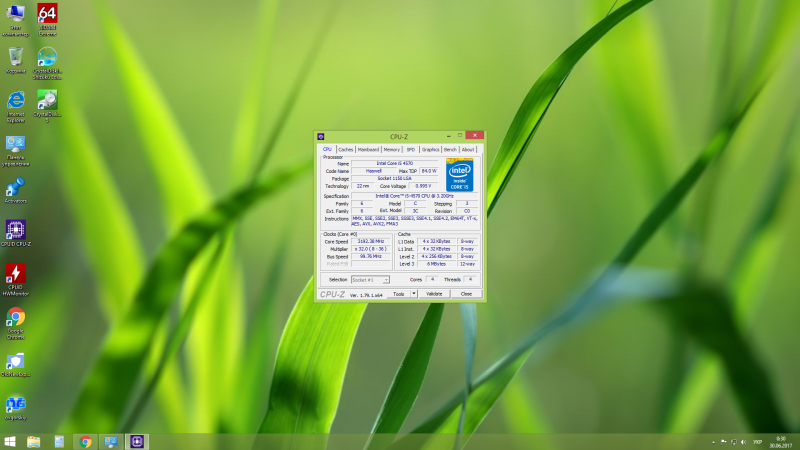Click the Validate button

(x=434, y=294)
